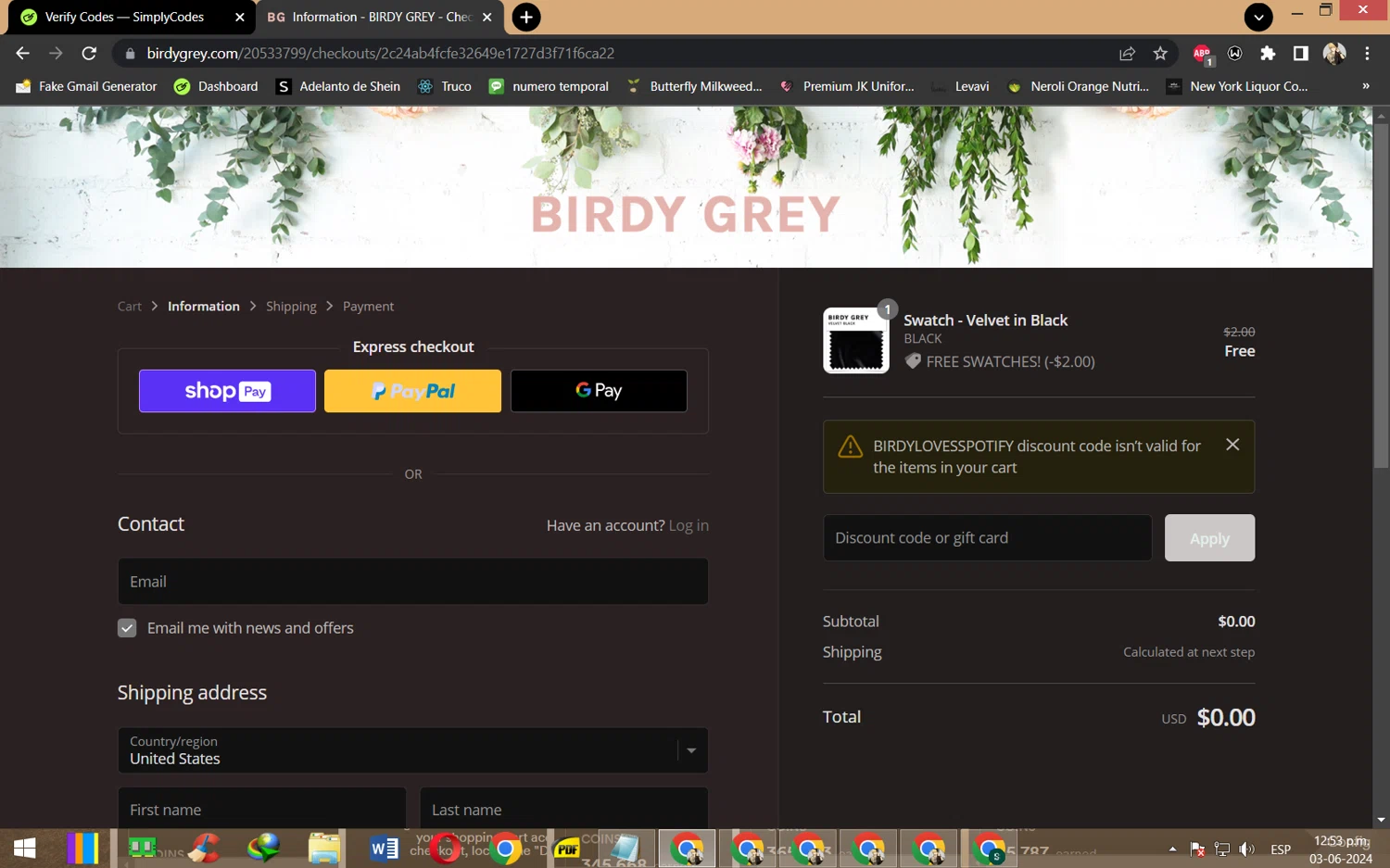Click the Information breadcrumb step
This screenshot has height=868, width=1390.
(x=204, y=307)
